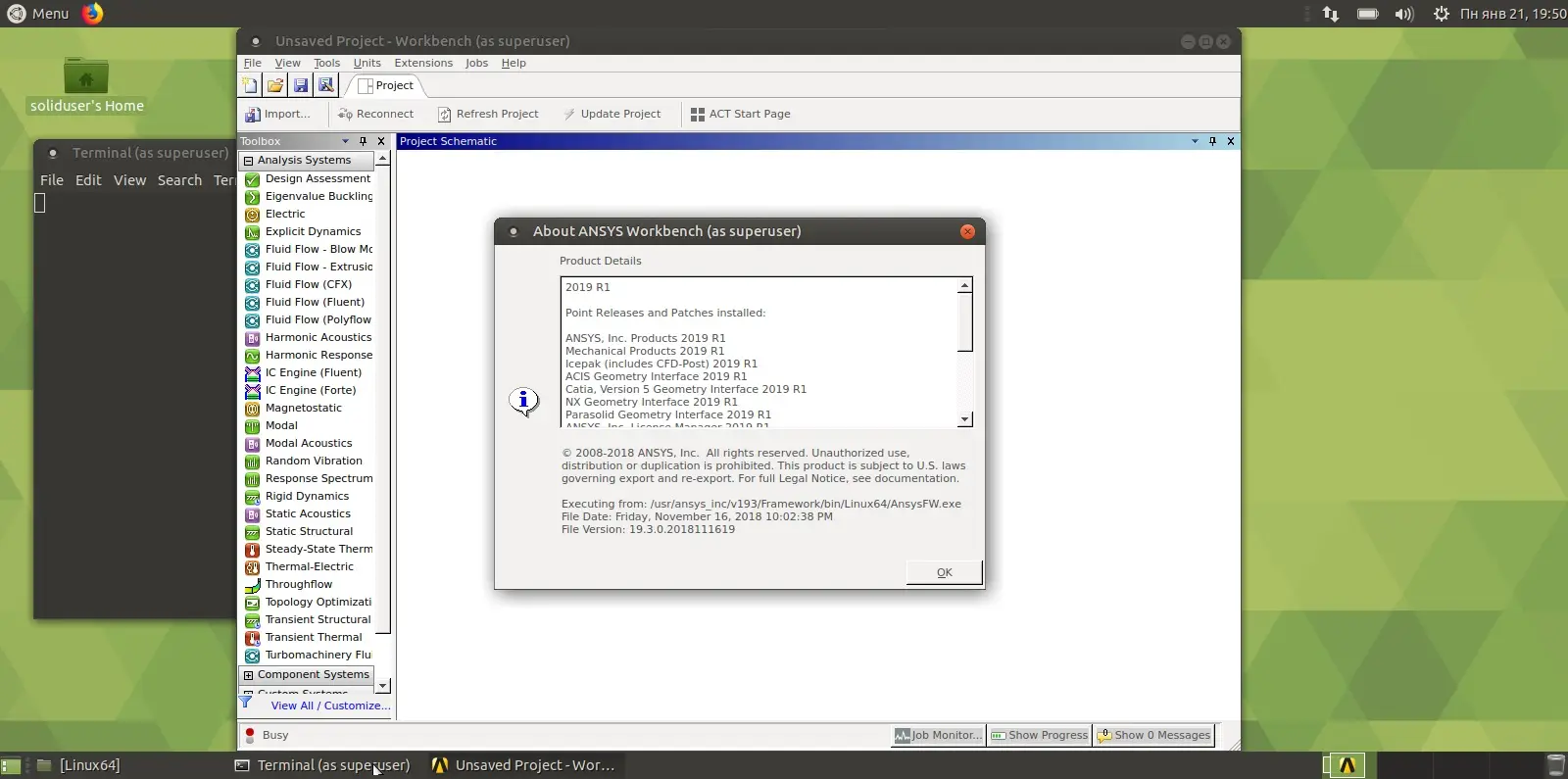Open the Tools menu

(x=327, y=63)
